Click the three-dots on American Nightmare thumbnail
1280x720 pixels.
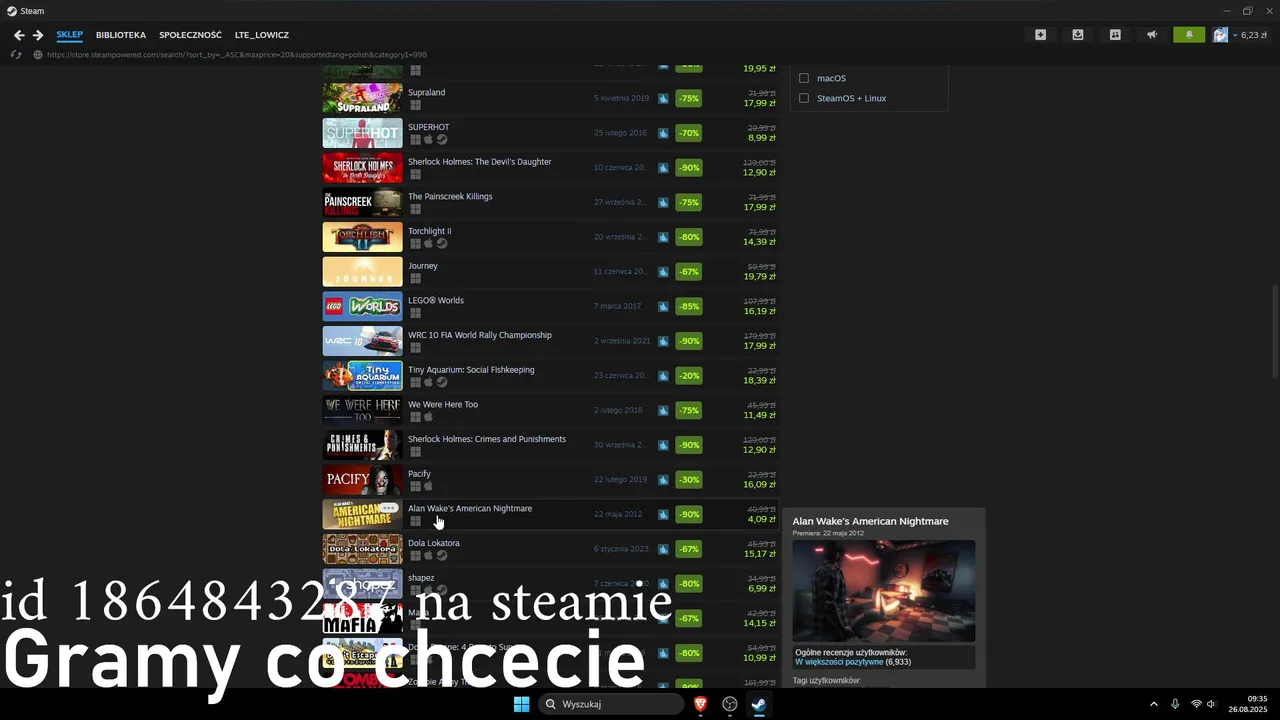point(389,508)
